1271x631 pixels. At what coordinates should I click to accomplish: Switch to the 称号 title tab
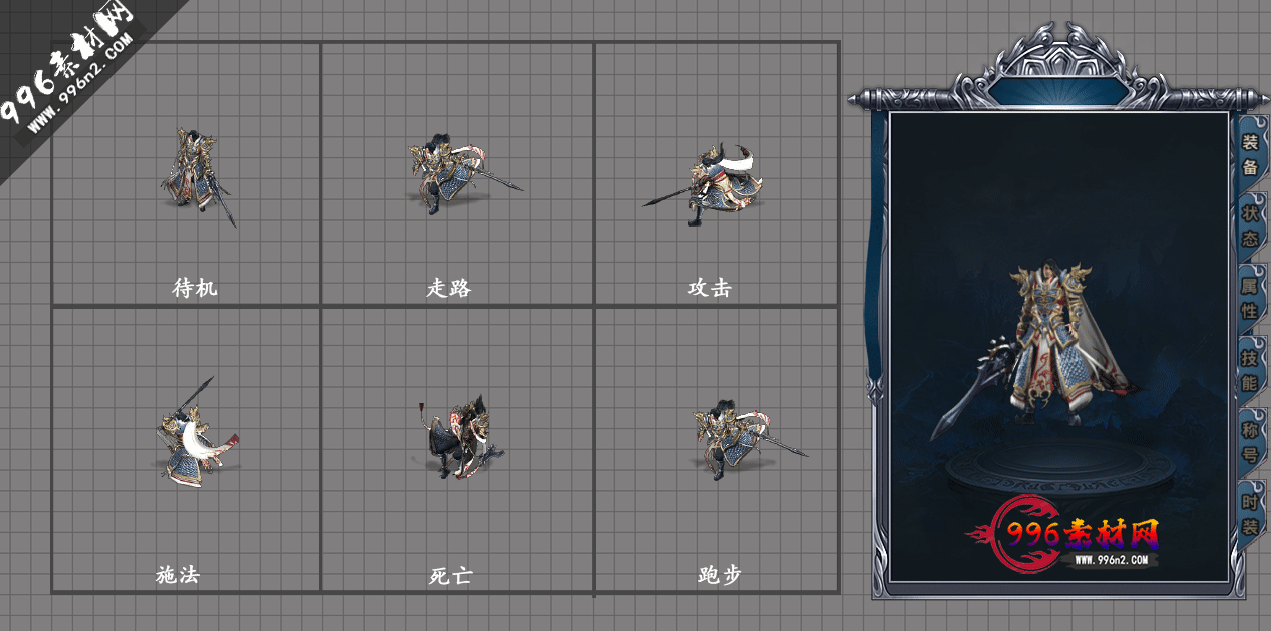pos(1250,442)
